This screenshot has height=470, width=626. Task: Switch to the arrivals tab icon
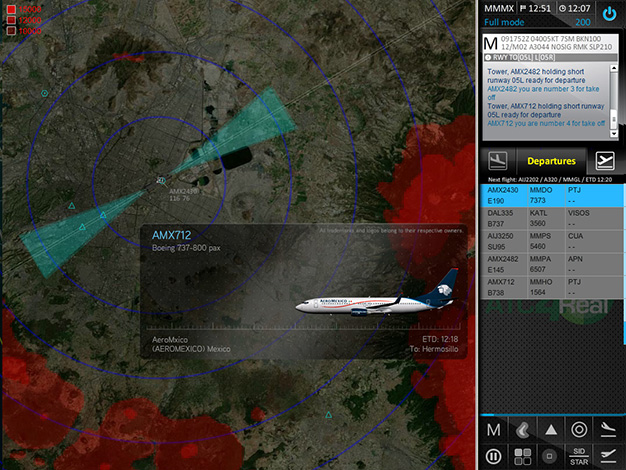pyautogui.click(x=497, y=161)
